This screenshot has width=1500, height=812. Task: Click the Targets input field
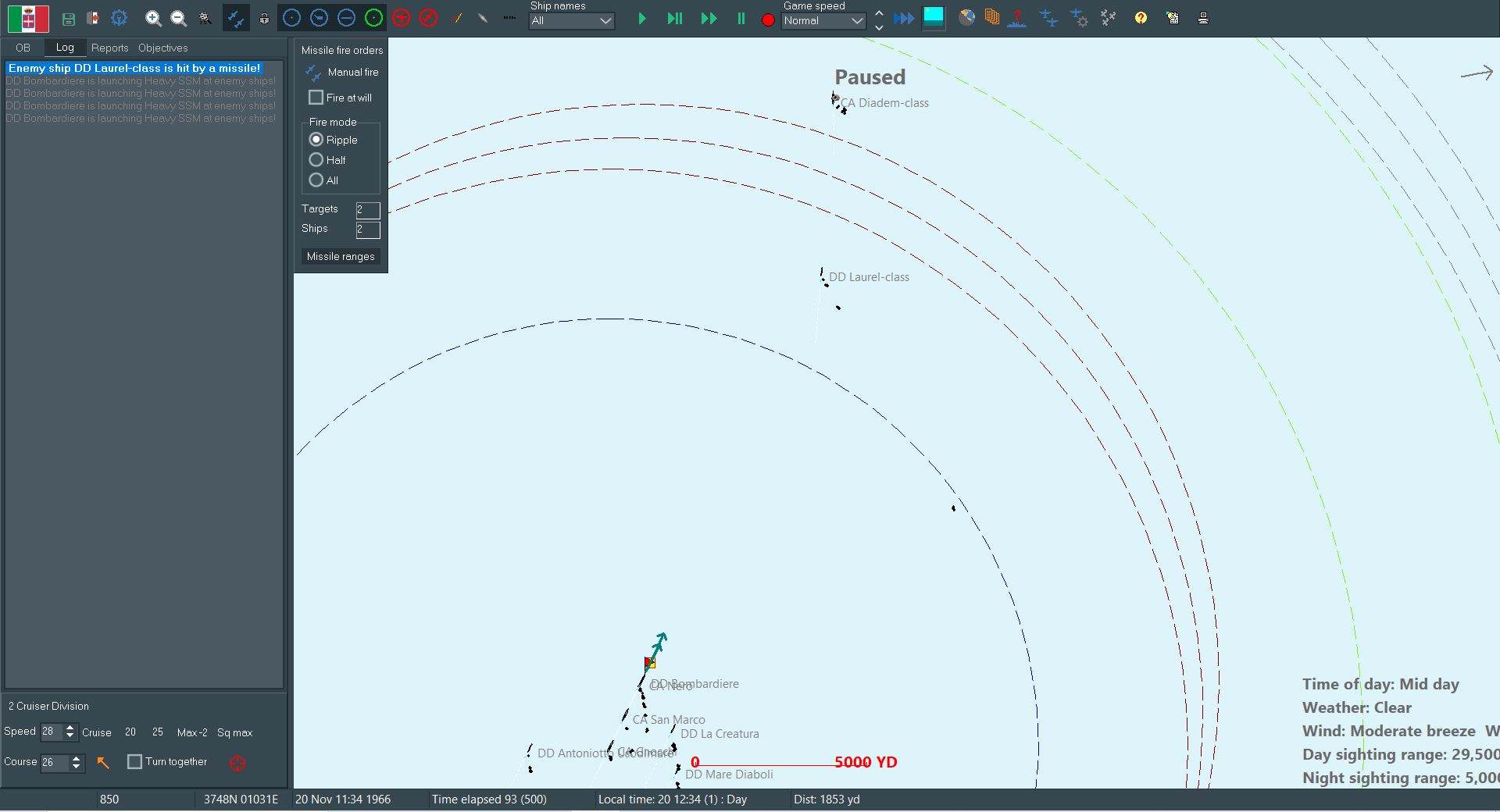(x=367, y=209)
